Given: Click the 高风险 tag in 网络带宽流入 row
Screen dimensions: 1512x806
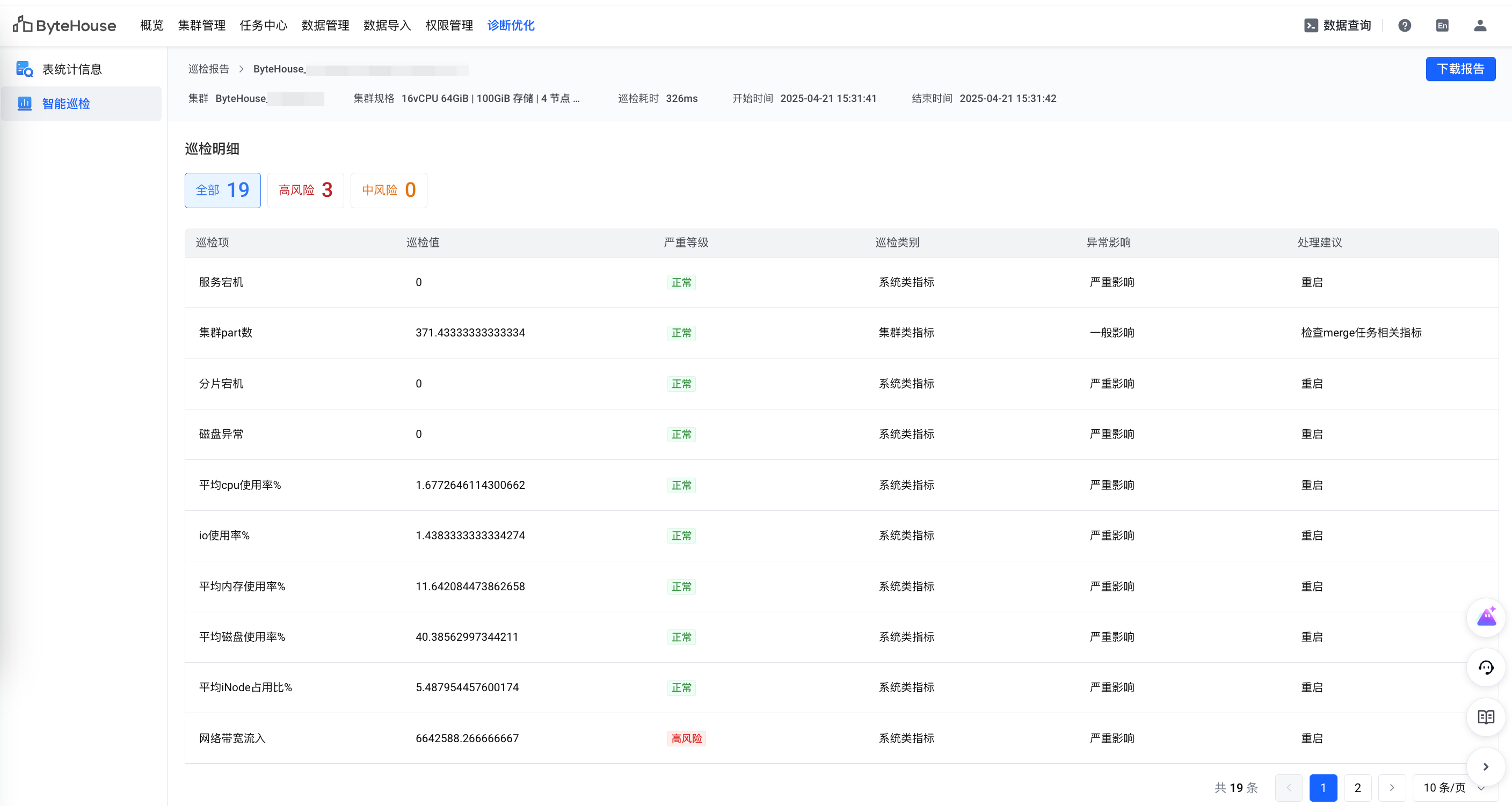Looking at the screenshot, I should click(x=686, y=738).
